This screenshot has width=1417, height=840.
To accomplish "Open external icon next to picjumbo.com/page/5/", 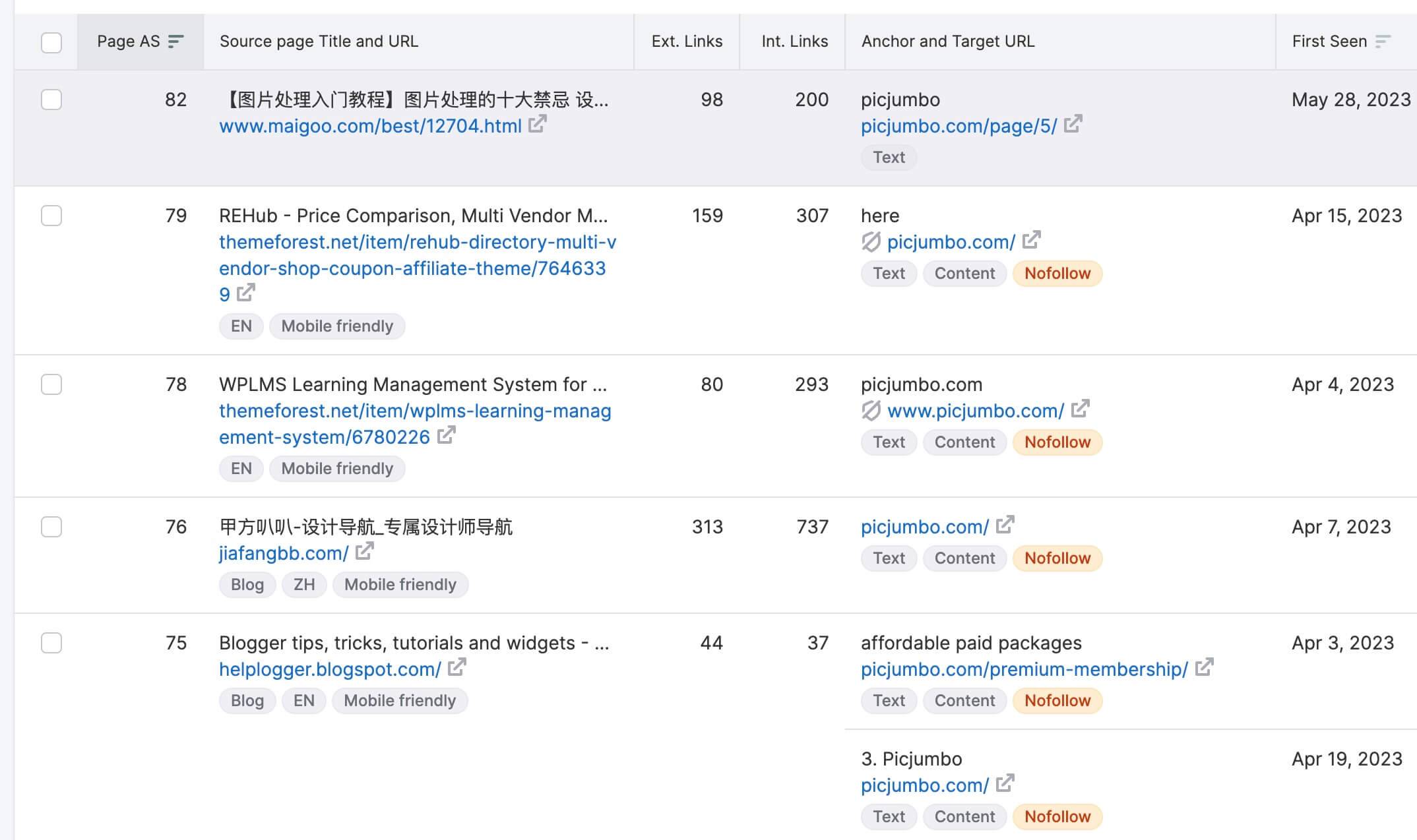I will click(x=1073, y=124).
